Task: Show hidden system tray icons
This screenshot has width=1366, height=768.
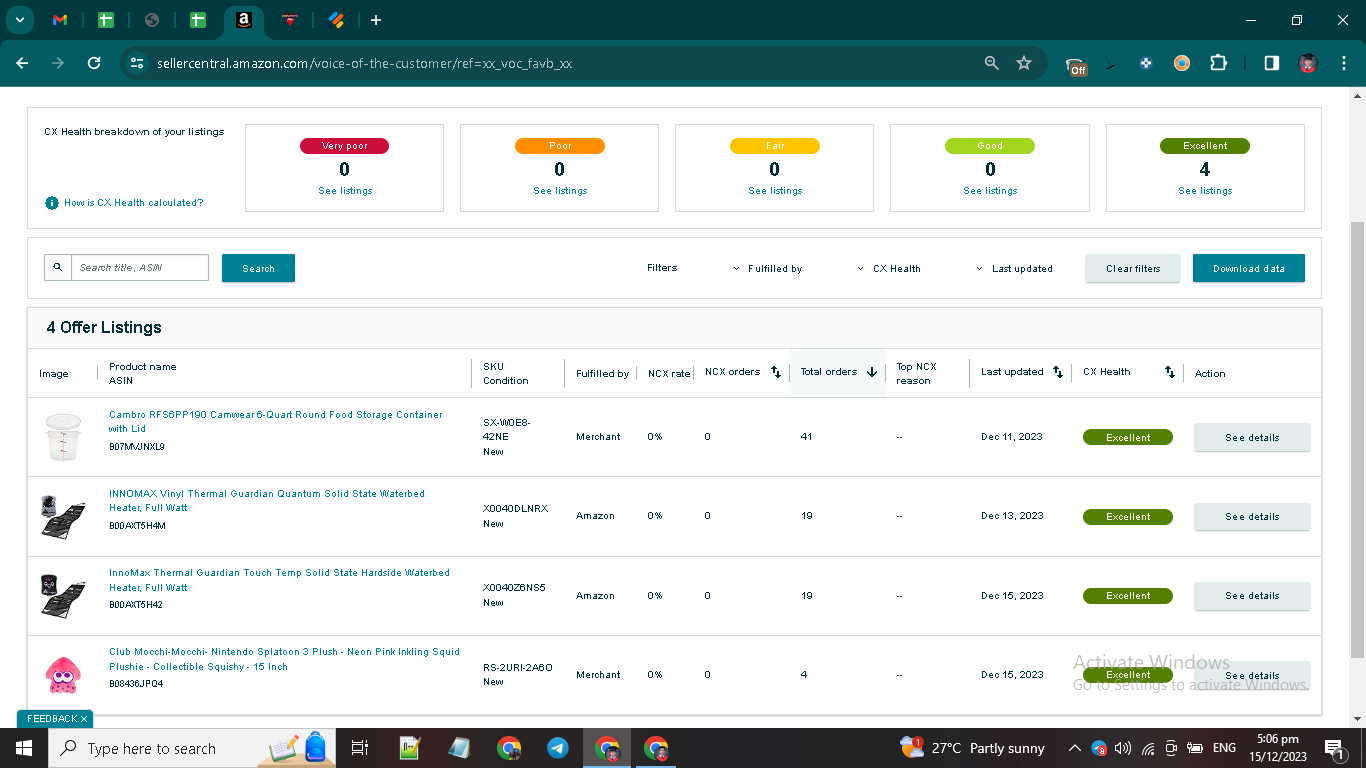Action: pos(1075,748)
